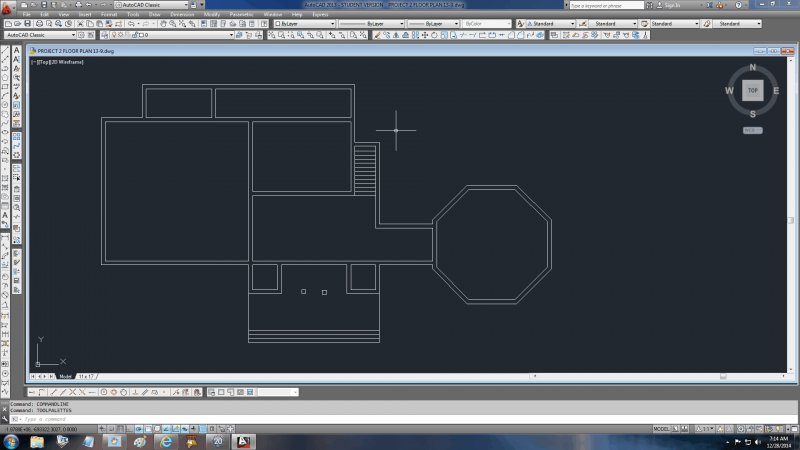Open Windows Start button
Image resolution: width=800 pixels, height=450 pixels.
pos(11,441)
